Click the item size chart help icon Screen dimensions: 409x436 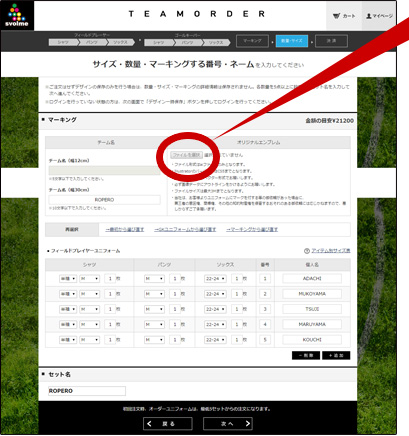tap(307, 251)
